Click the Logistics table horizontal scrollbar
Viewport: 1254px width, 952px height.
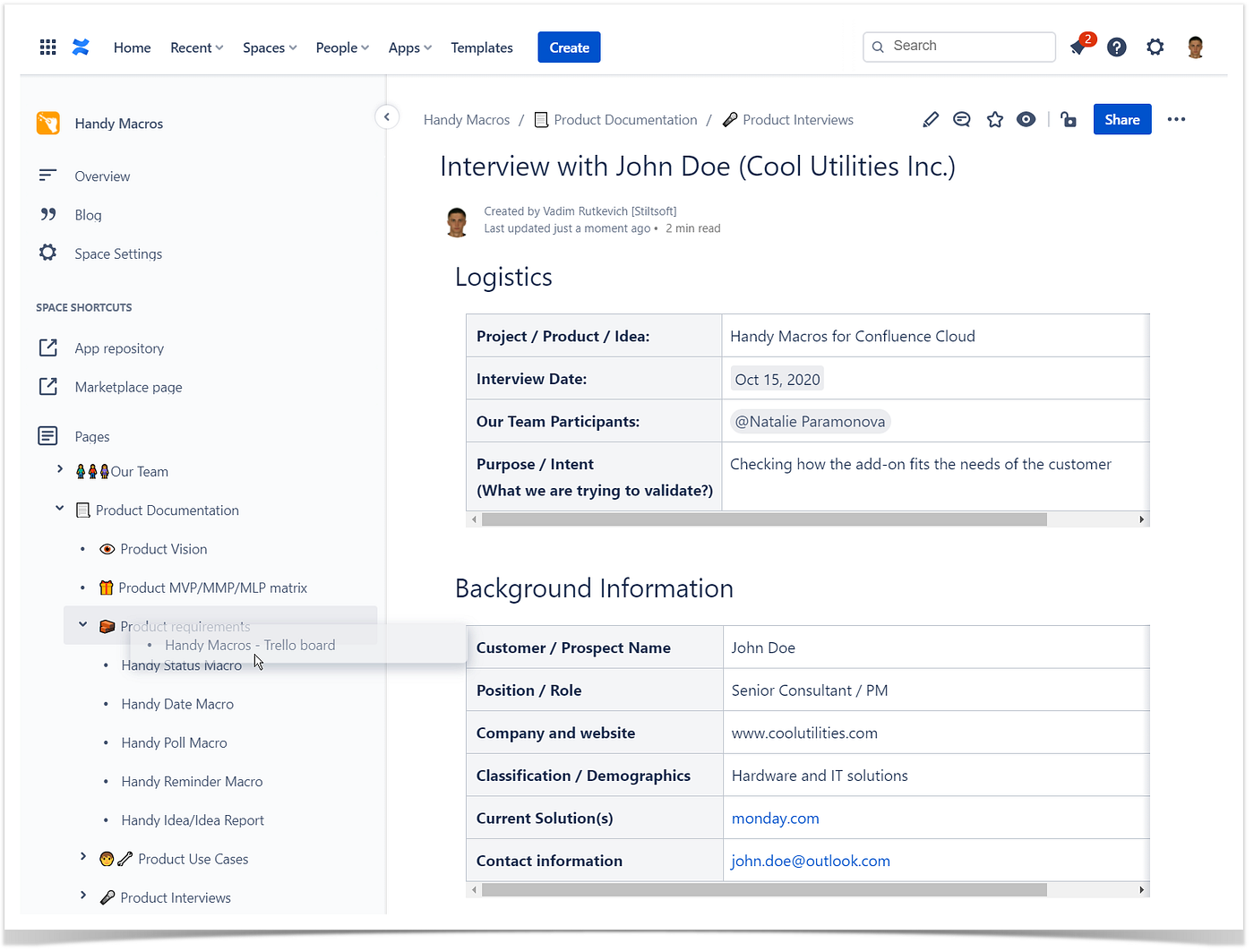(x=765, y=519)
